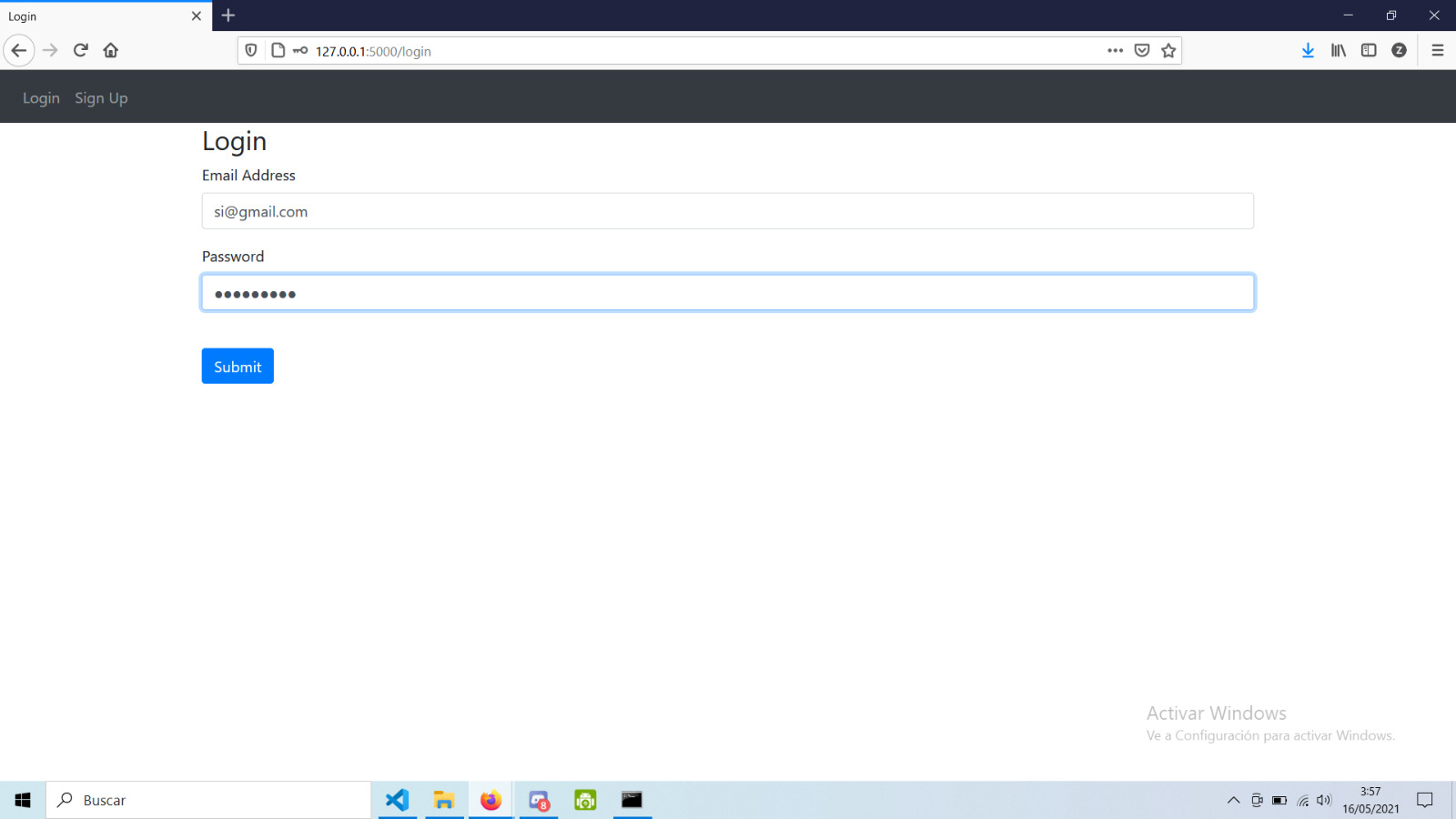Screen dimensions: 1456x819
Task: Open the terminal window from taskbar
Action: 632,800
